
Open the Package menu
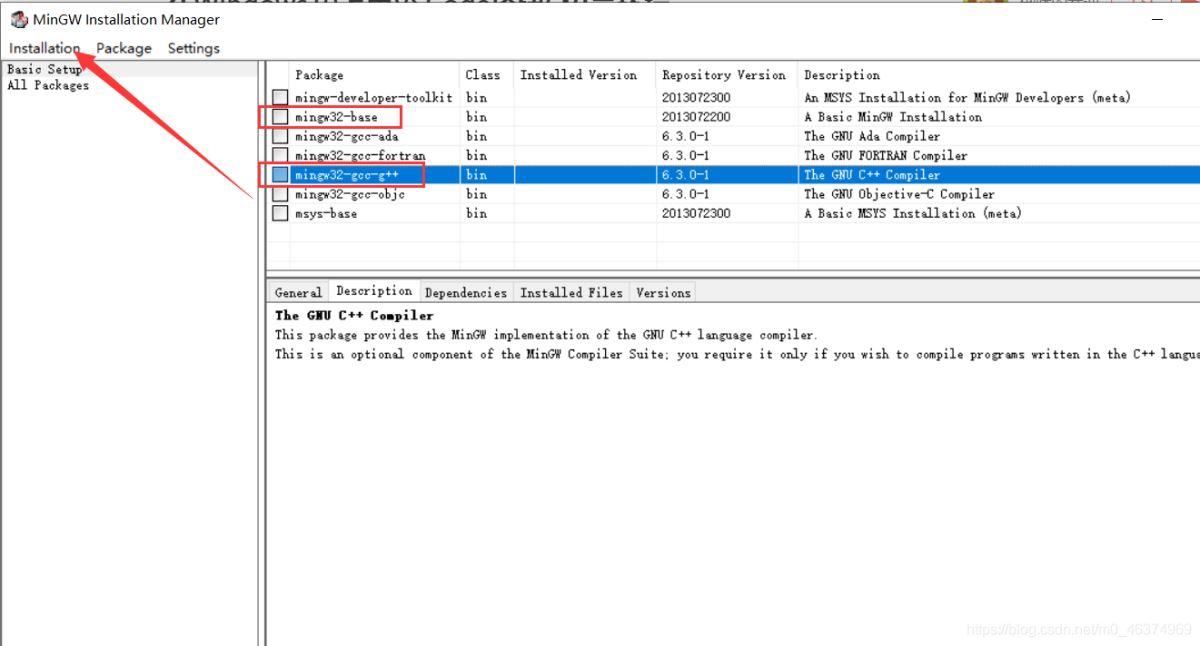click(x=124, y=48)
